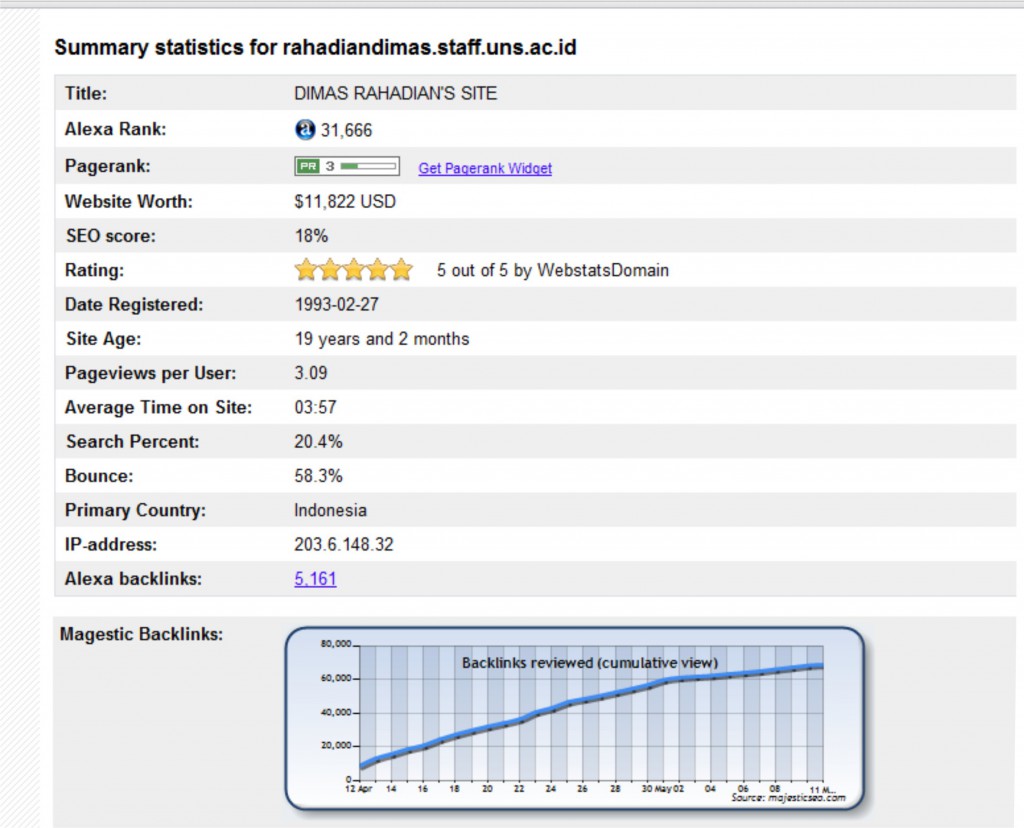
Task: Click the Date Registered: row label
Action: [134, 304]
